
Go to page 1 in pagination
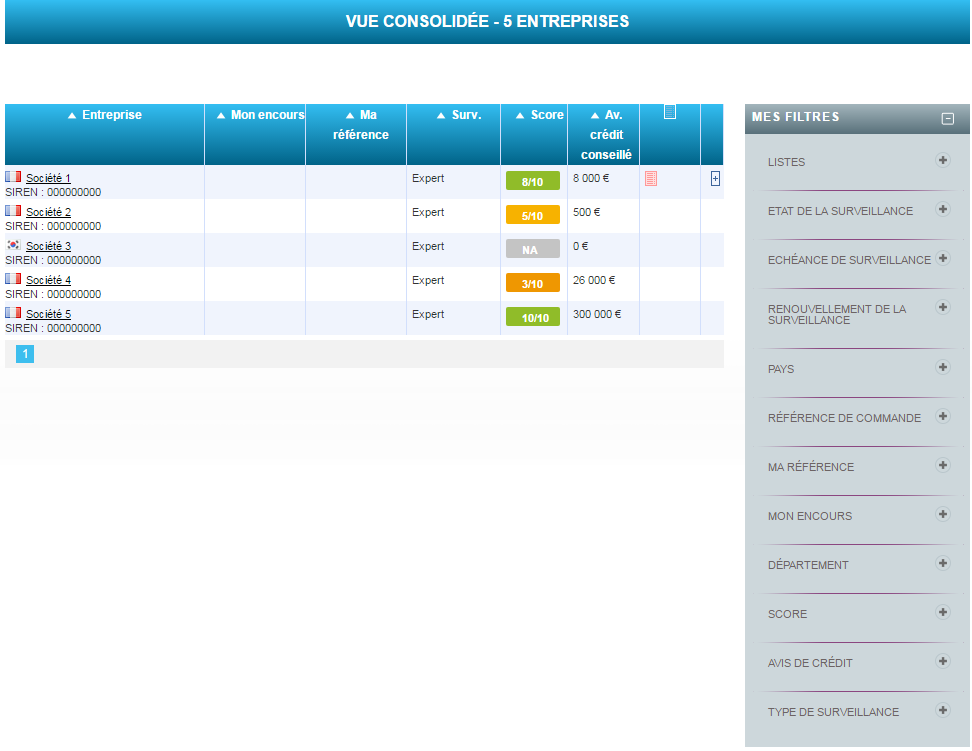[25, 353]
